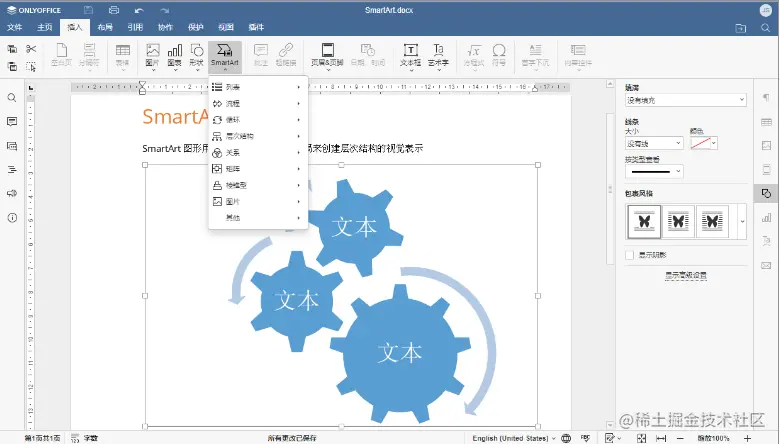This screenshot has width=780, height=444.
Task: Open the line 大小 size combo box
Action: (x=654, y=143)
